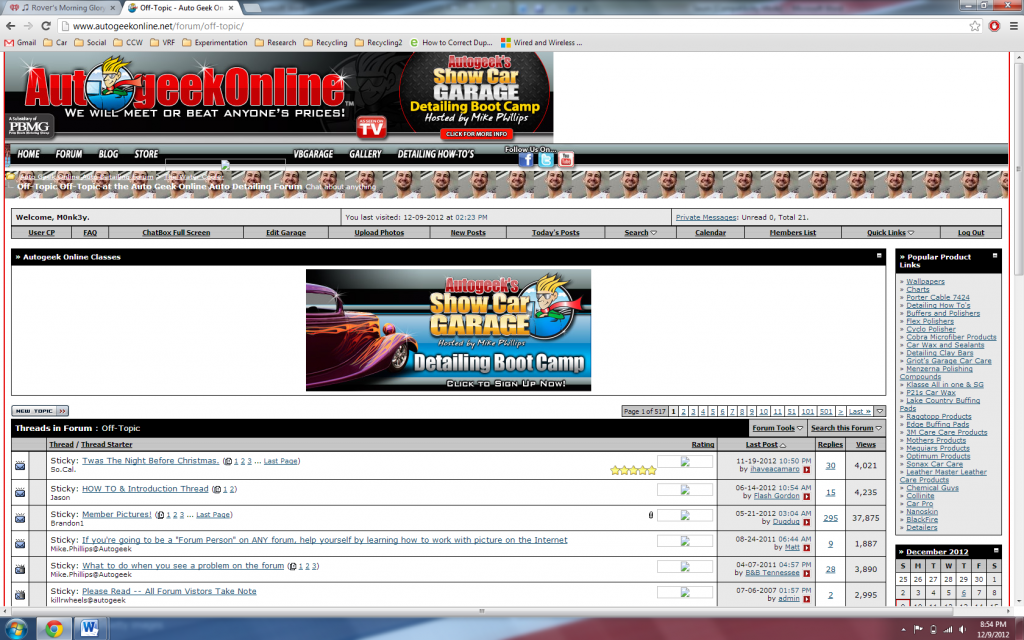Open the 'Wired and Wireless' bookmark
This screenshot has width=1024, height=640.
(541, 42)
